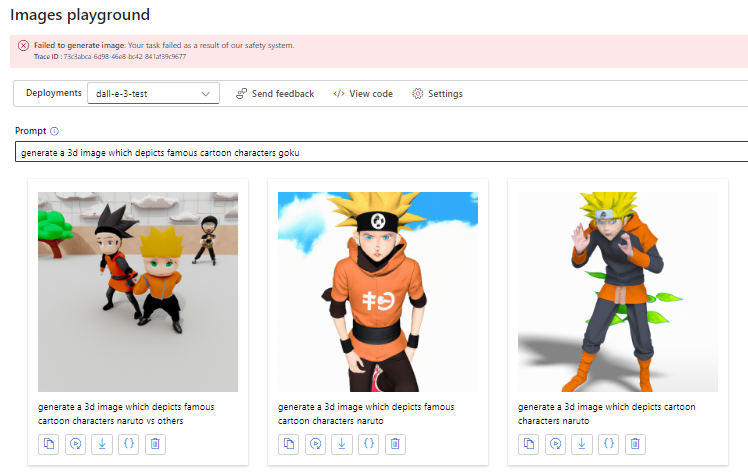
Task: Delete the 'naruto vs others' card
Action: point(156,444)
